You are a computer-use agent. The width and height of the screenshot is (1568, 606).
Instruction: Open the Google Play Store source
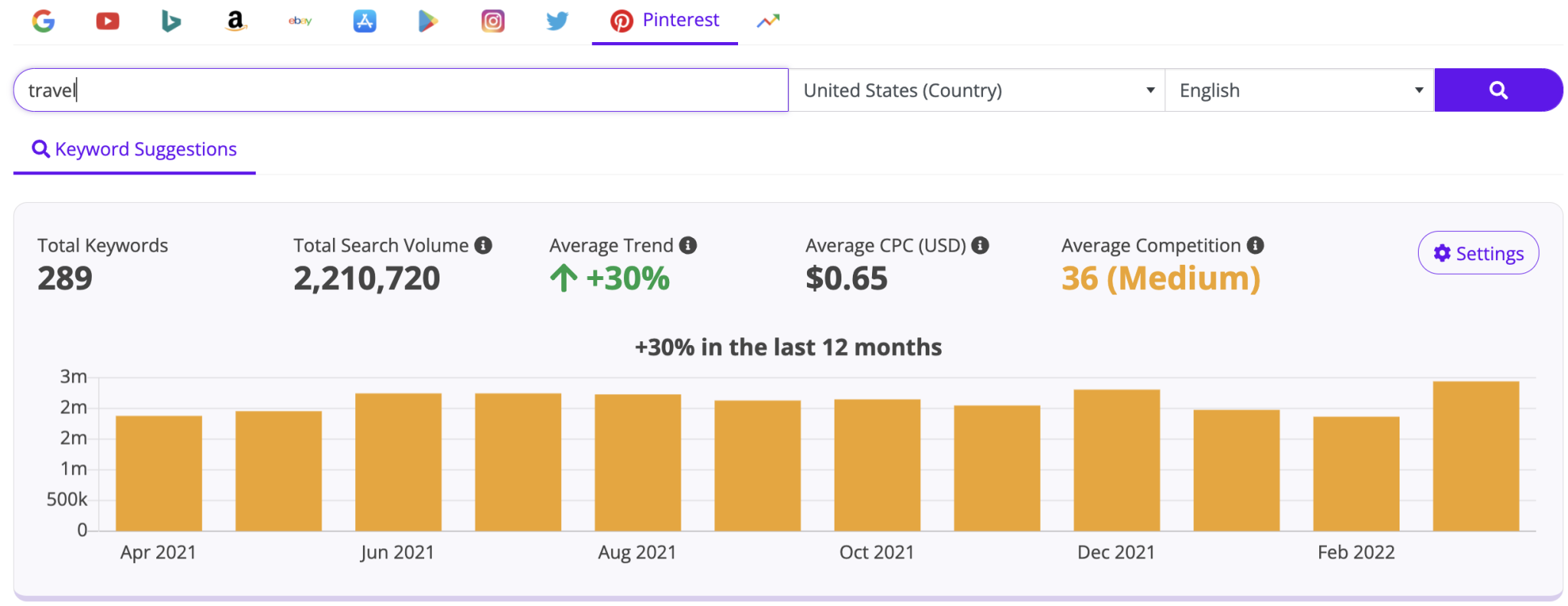point(428,21)
